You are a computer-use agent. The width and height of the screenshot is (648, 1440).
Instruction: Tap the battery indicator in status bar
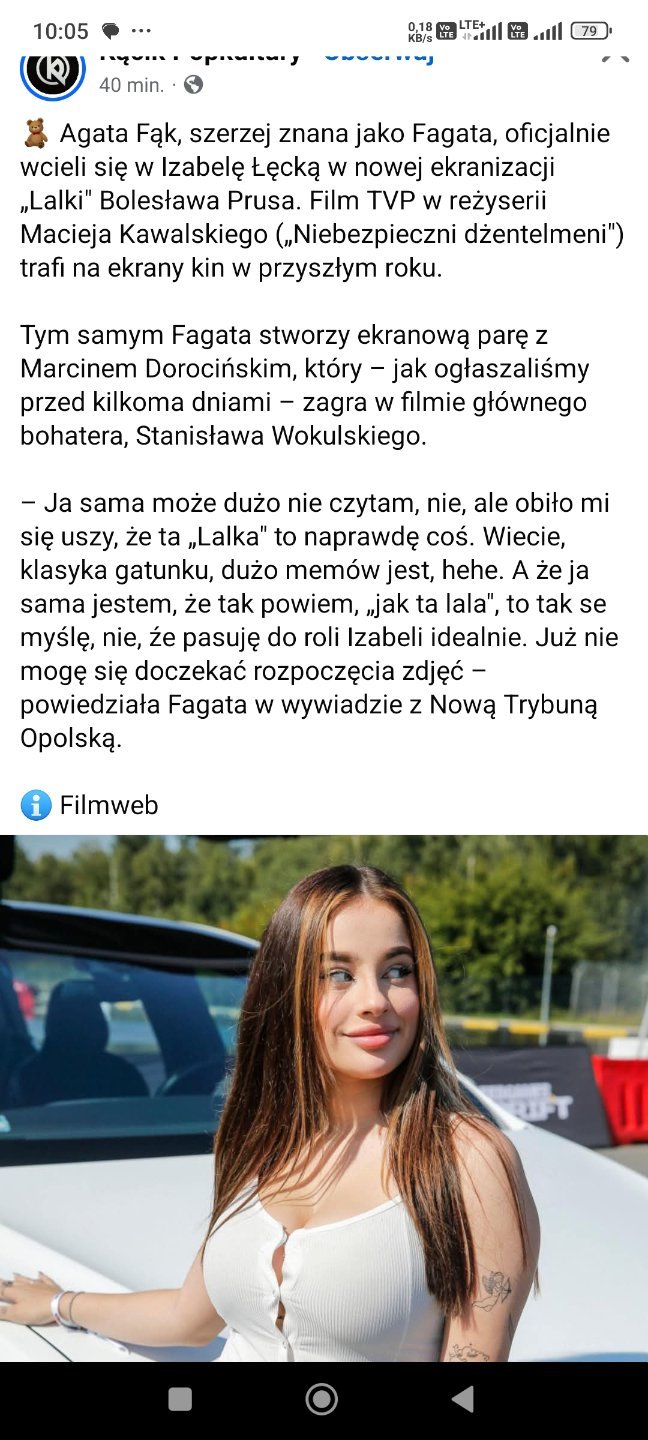click(x=591, y=31)
